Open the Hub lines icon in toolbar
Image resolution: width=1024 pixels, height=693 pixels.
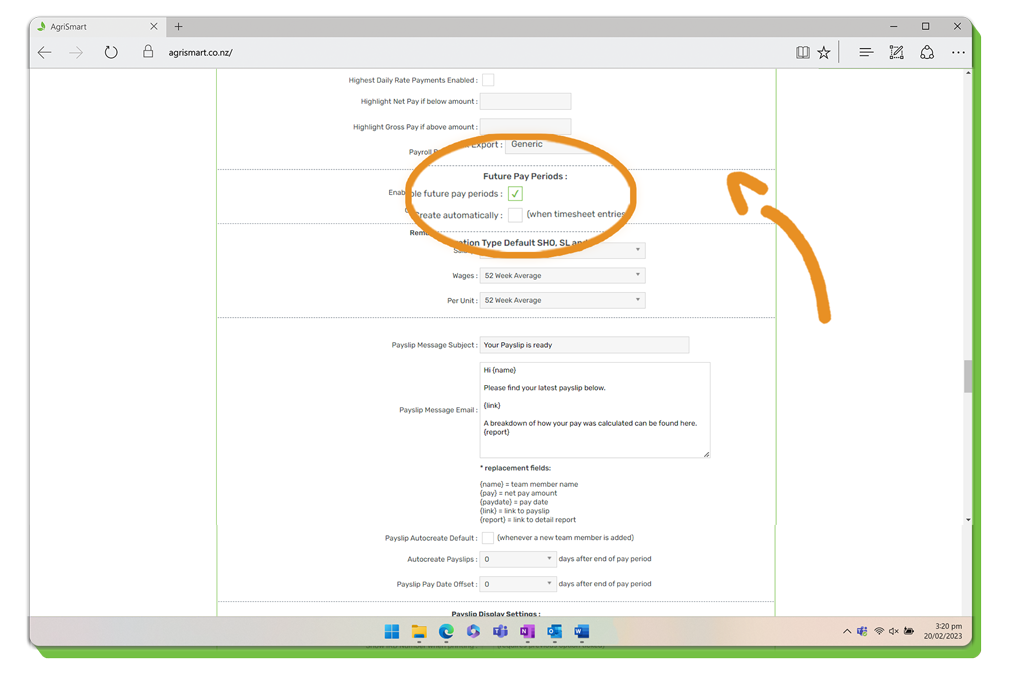(x=866, y=53)
